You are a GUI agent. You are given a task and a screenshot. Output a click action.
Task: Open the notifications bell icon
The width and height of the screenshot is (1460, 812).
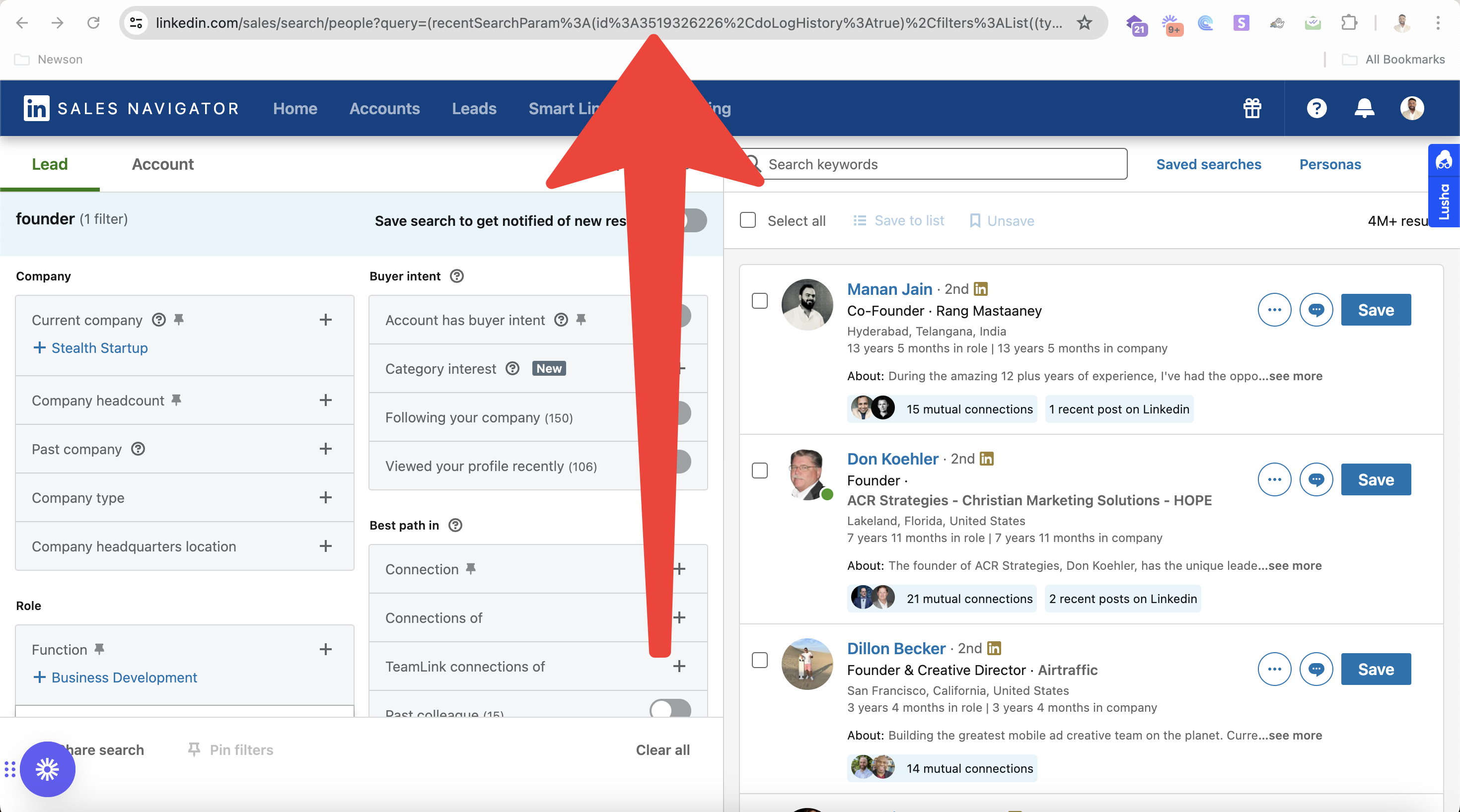1364,108
